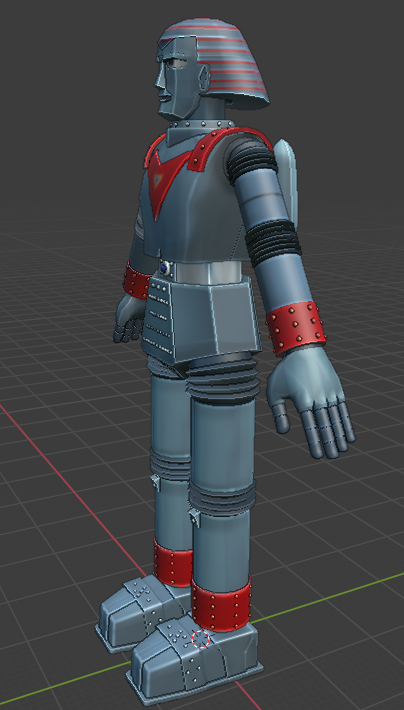Viewport: 404px width, 710px height.
Task: Click the 3D cursor on the robot's foot
Action: pyautogui.click(x=200, y=639)
